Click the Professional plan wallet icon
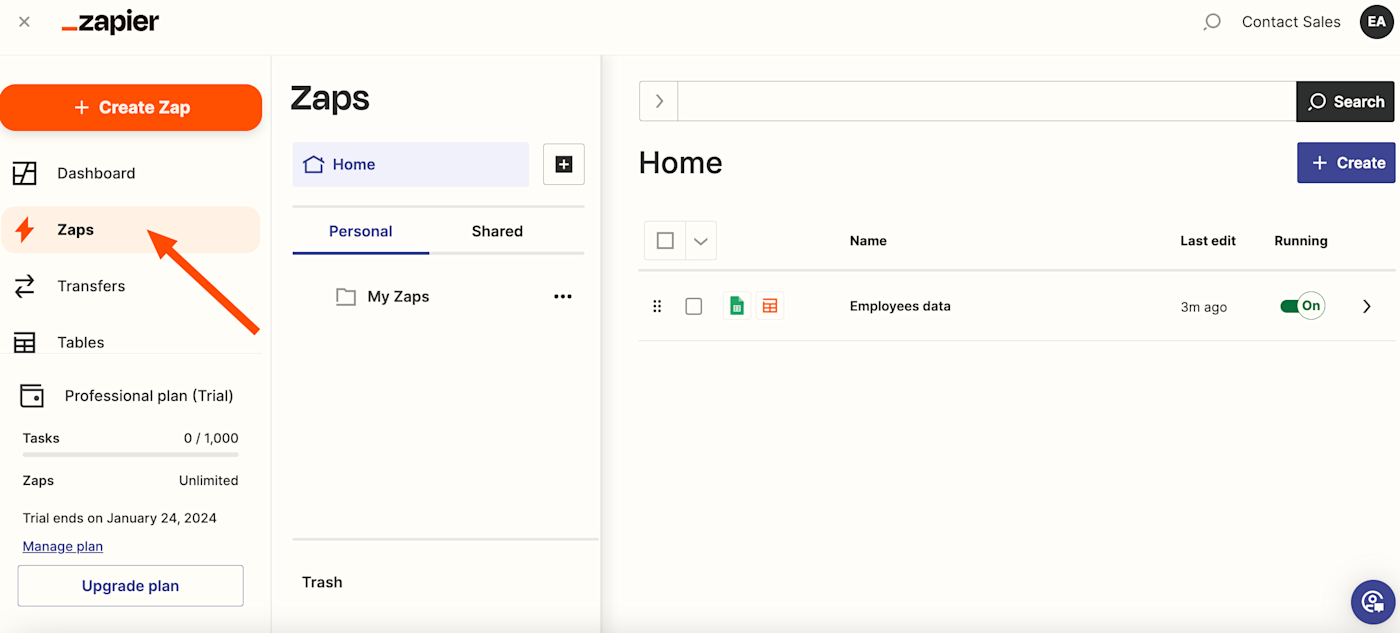Screen dimensions: 1400x633 [x=32, y=396]
